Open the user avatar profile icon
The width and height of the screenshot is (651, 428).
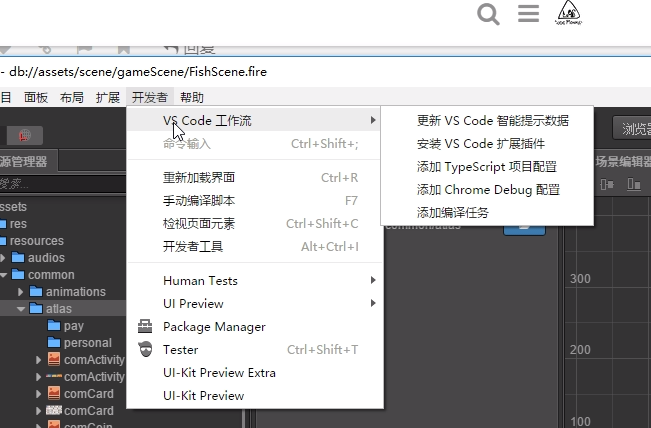(x=568, y=12)
